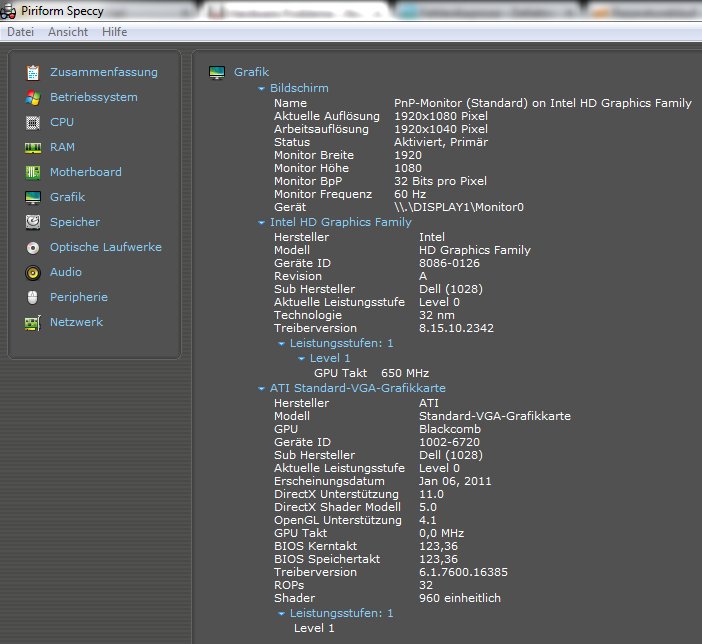Click the Motherboard icon in sidebar
Image resolution: width=702 pixels, height=644 pixels.
click(33, 172)
